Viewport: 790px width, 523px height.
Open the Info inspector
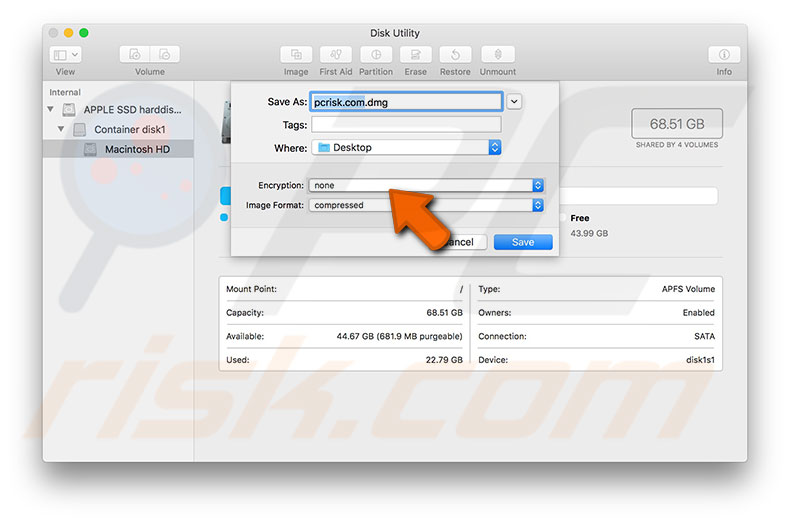tap(724, 54)
